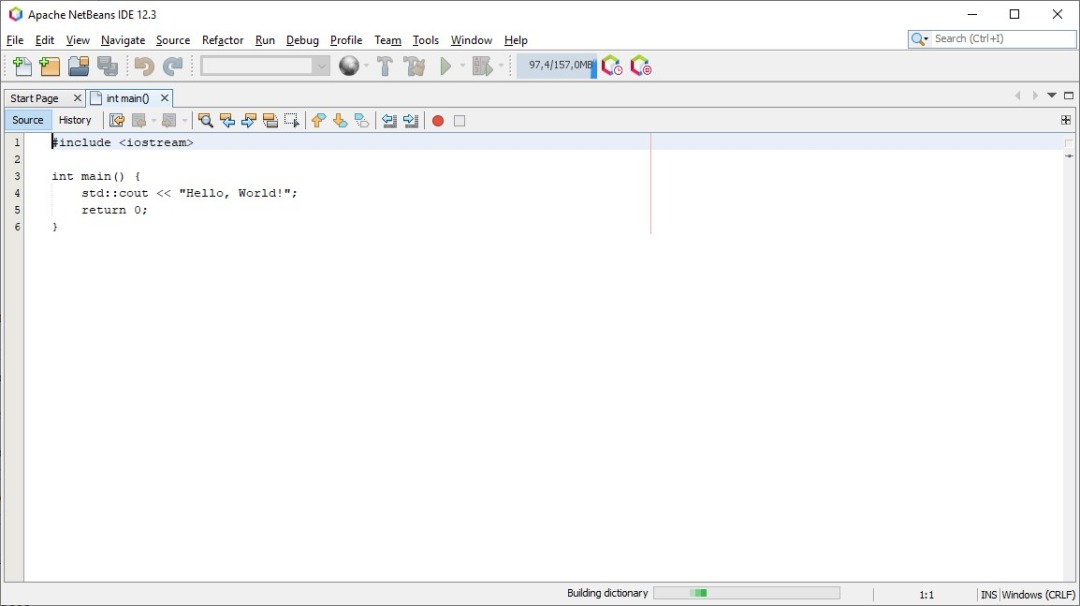Find the next occurrence in the editor
This screenshot has height=606, width=1080.
[x=249, y=120]
